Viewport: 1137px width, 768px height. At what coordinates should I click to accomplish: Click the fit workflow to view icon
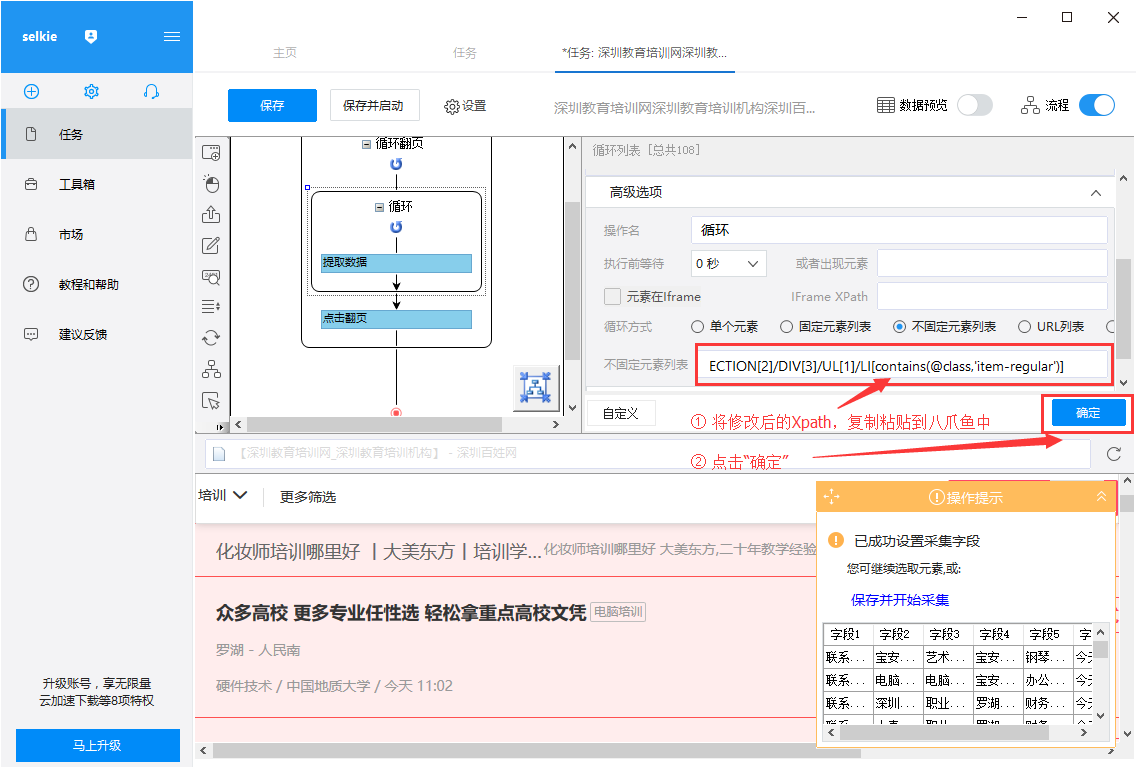click(536, 387)
